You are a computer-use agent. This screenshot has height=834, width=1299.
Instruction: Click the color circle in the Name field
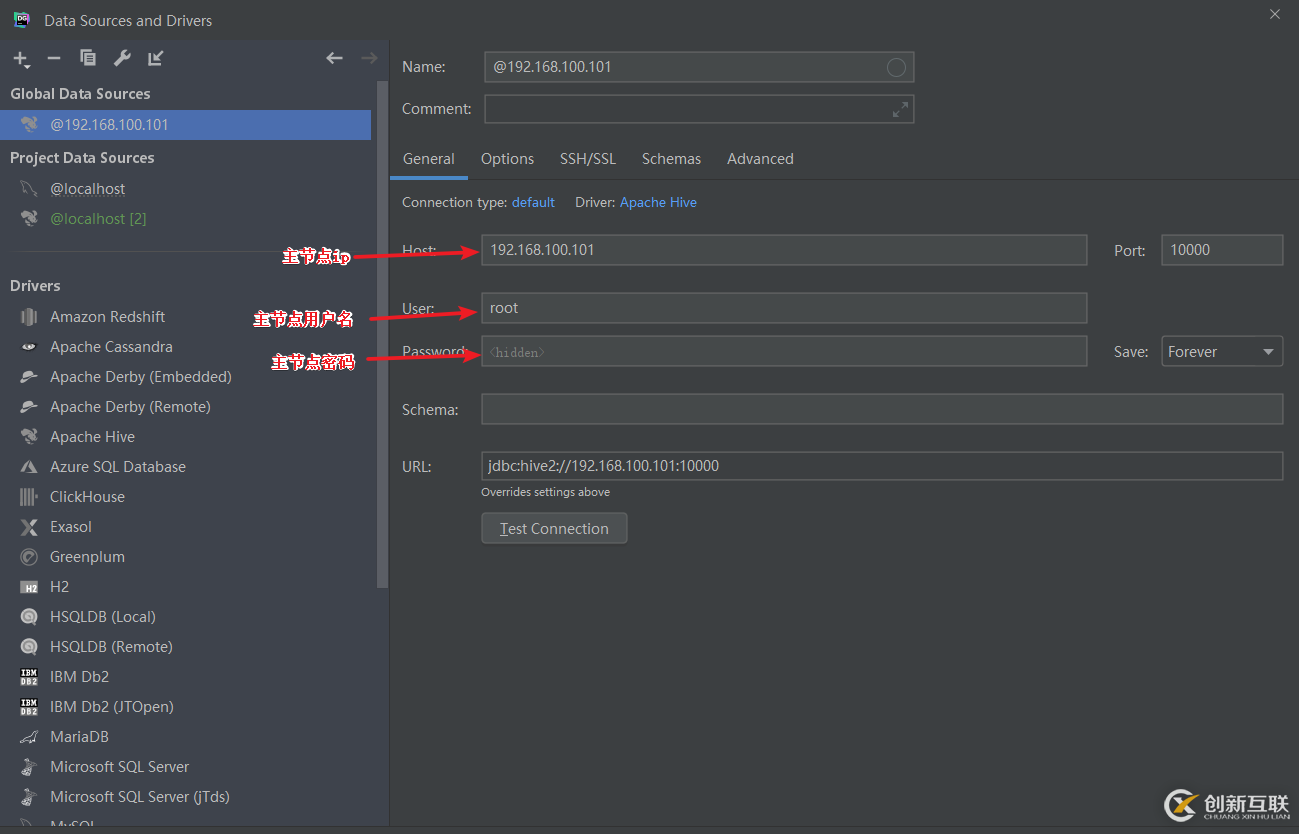896,67
